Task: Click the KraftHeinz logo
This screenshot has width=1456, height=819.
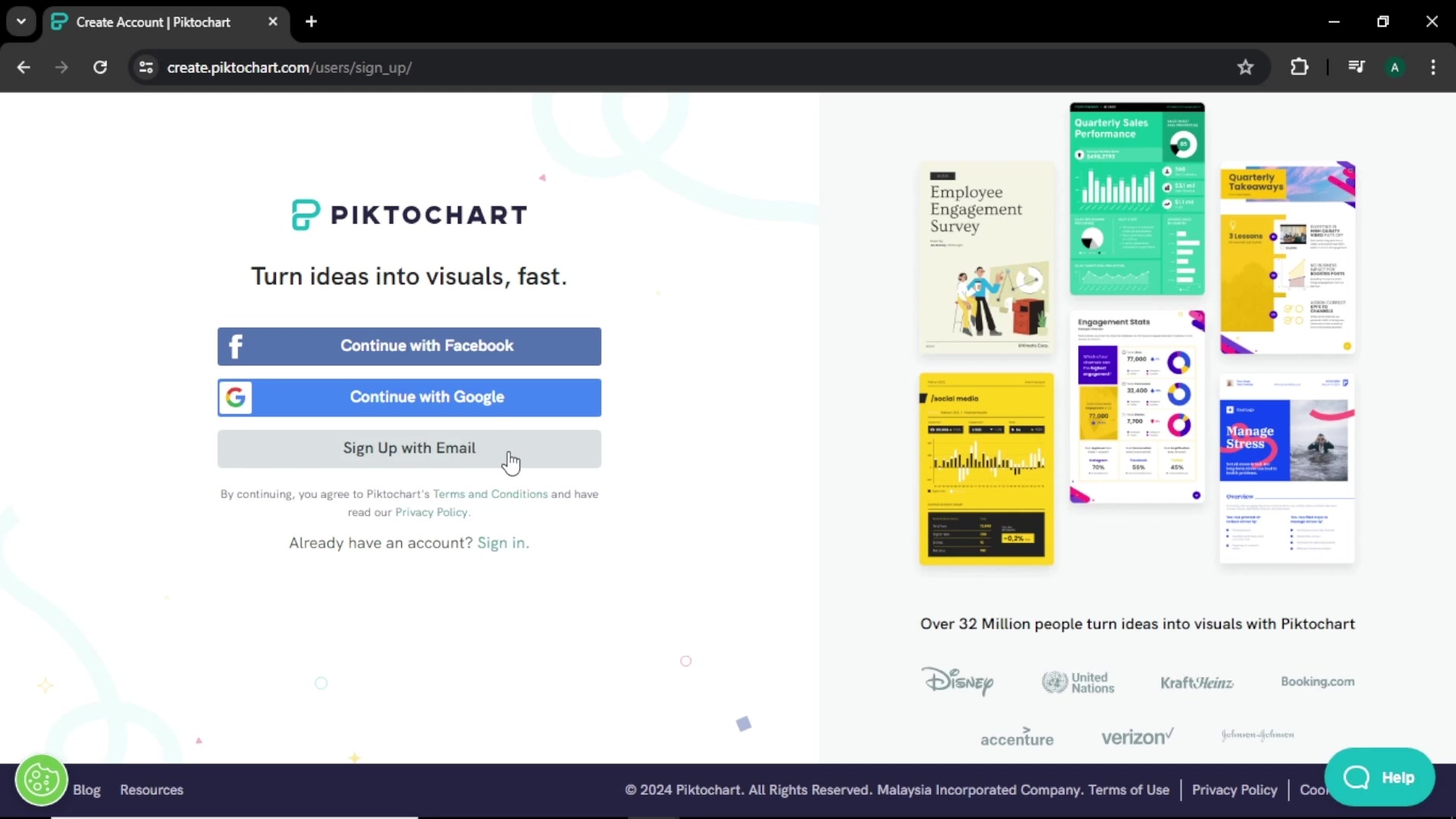Action: tap(1197, 682)
